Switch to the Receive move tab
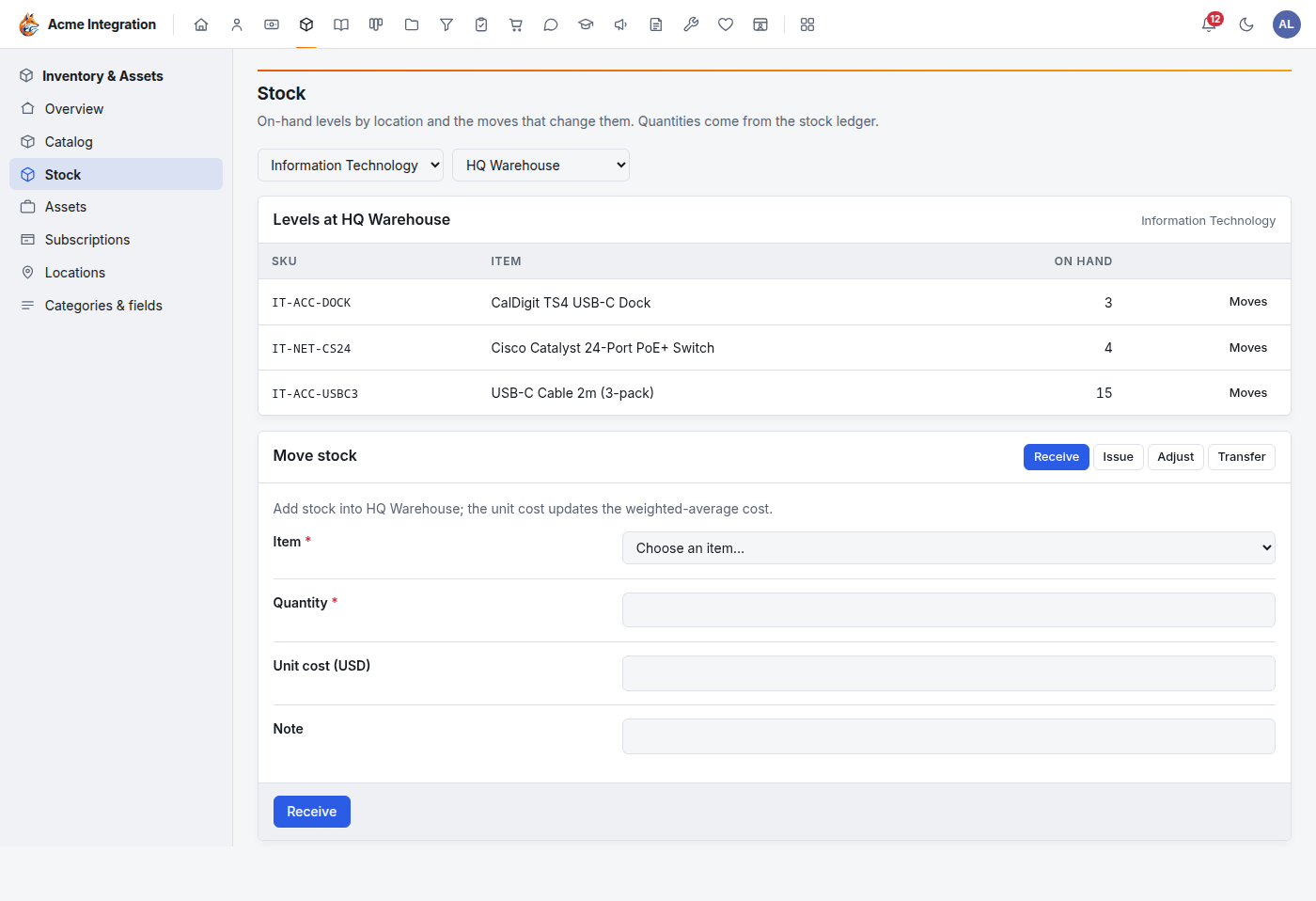The width and height of the screenshot is (1316, 901). coord(1057,457)
